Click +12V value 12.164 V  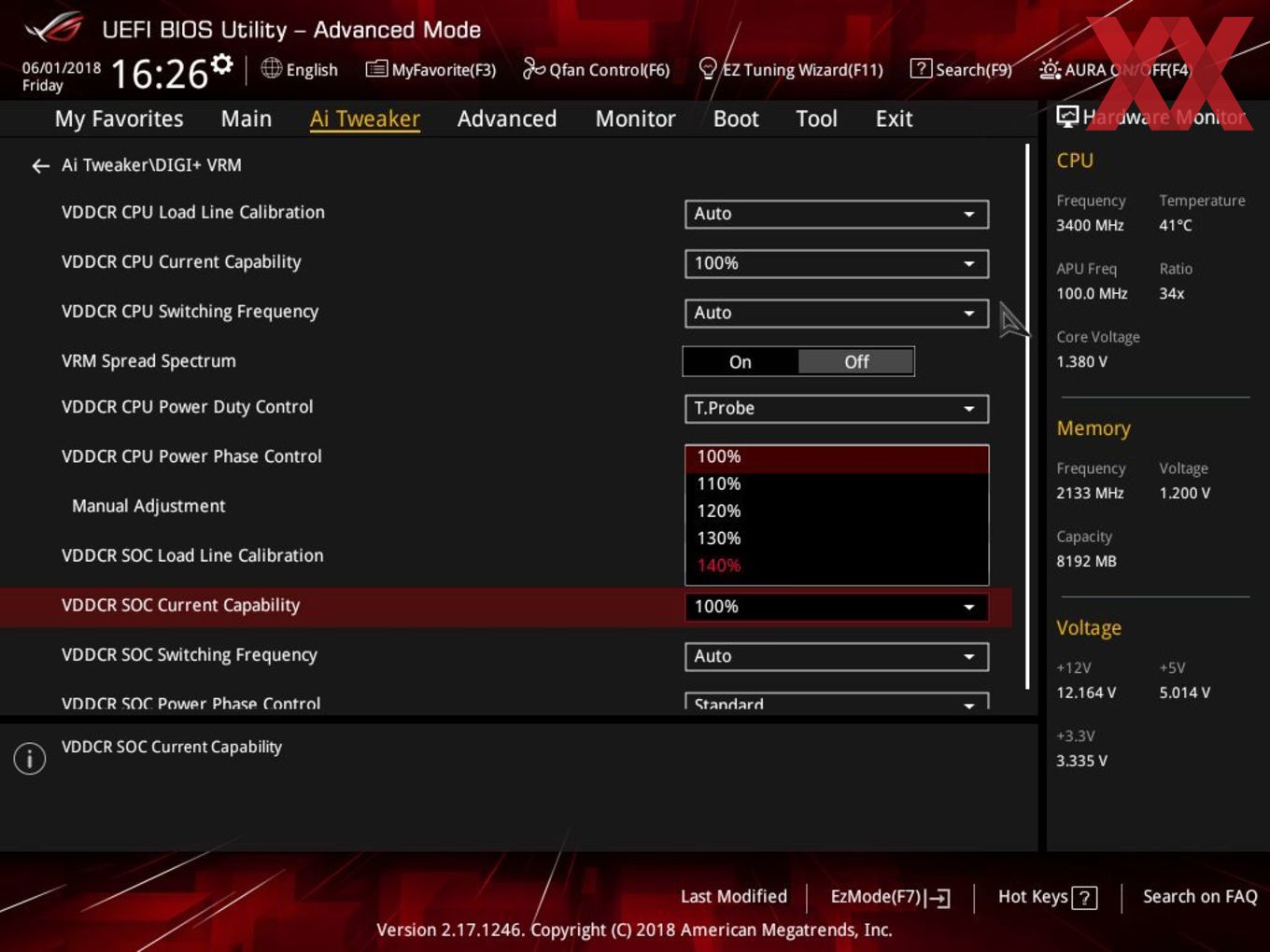[x=1086, y=693]
